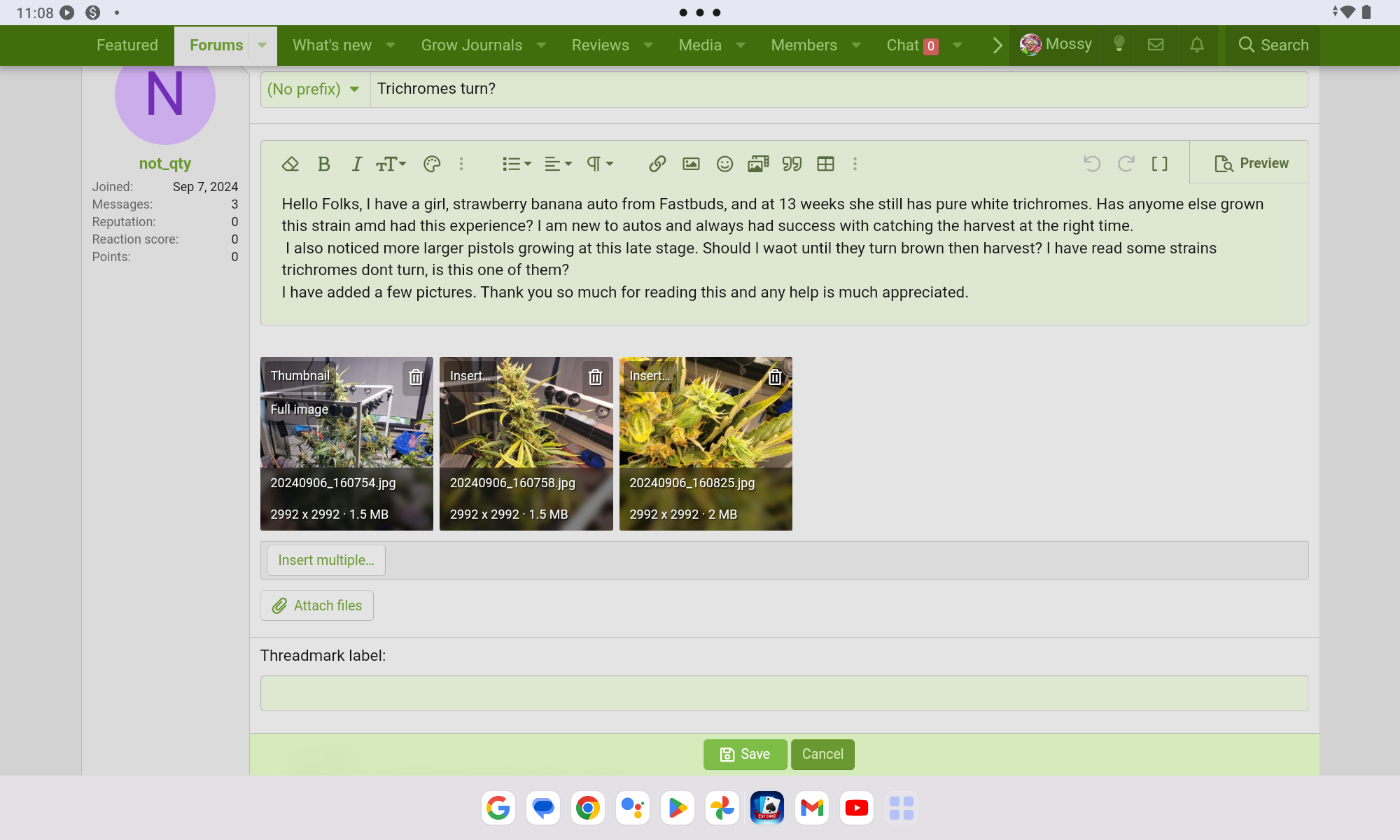The width and height of the screenshot is (1400, 840).
Task: Delete attachment 20240906_160754.jpg
Action: click(416, 377)
